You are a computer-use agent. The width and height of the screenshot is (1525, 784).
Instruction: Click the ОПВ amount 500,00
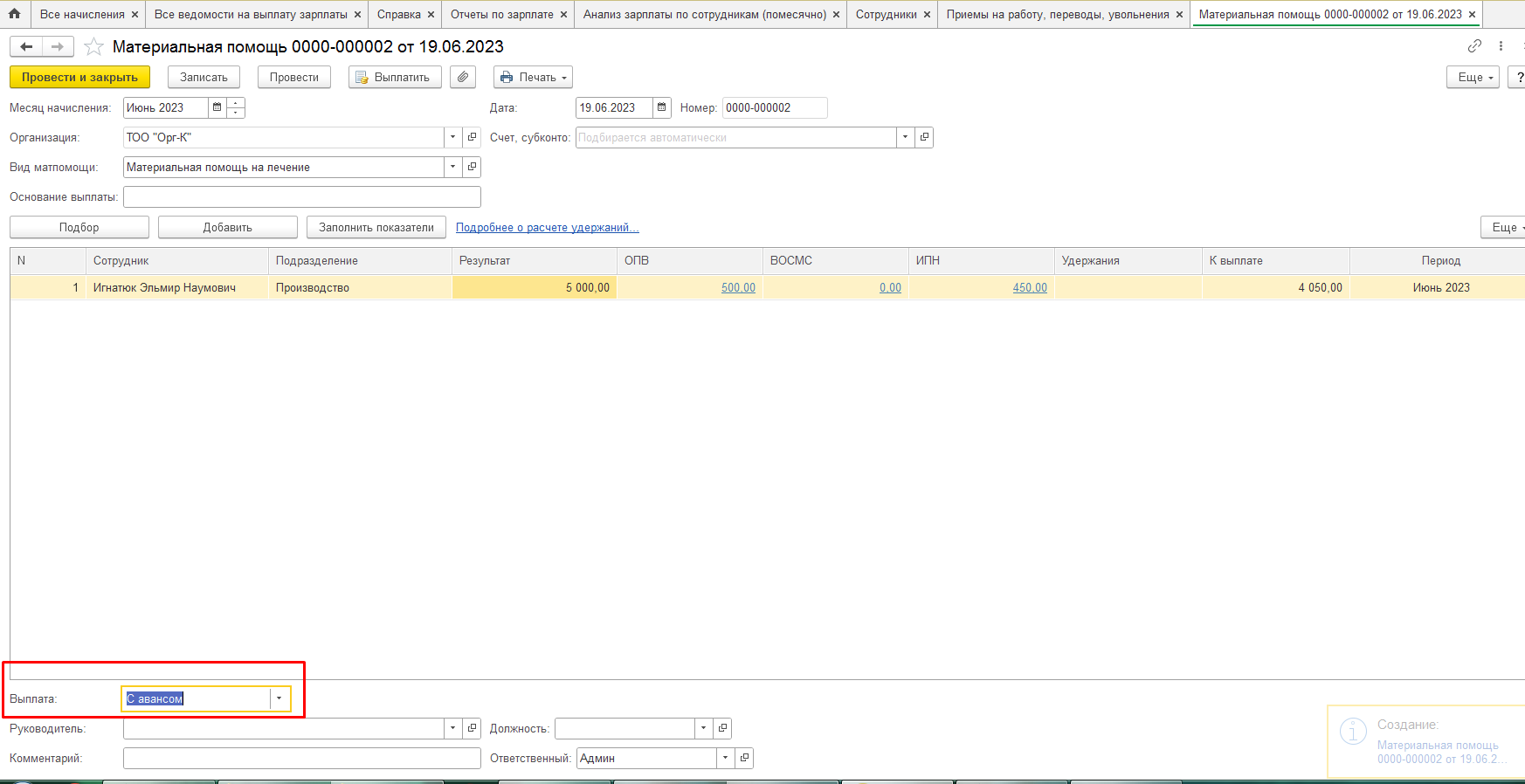pyautogui.click(x=738, y=288)
